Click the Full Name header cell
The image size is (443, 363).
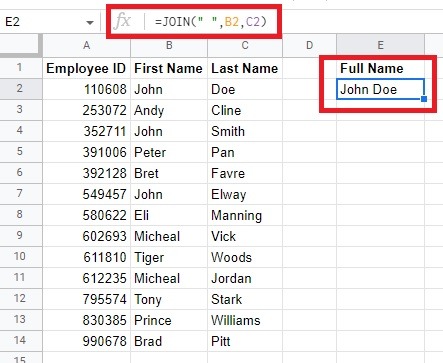coord(380,68)
